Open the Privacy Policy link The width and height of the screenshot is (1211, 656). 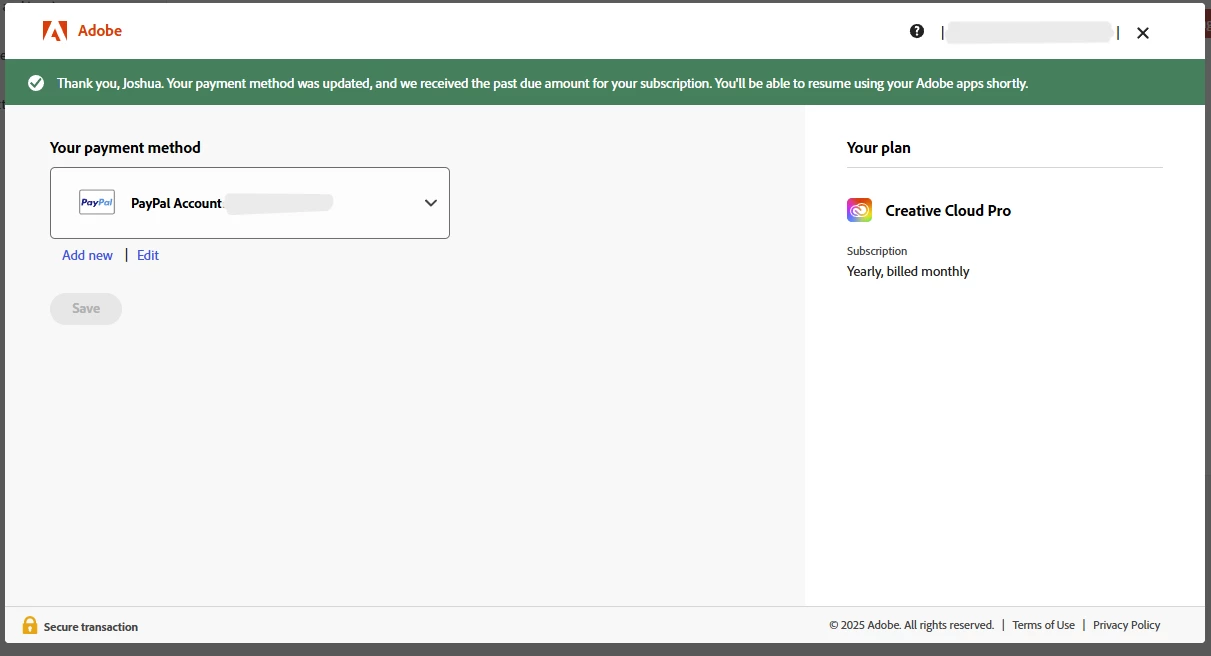click(1126, 625)
